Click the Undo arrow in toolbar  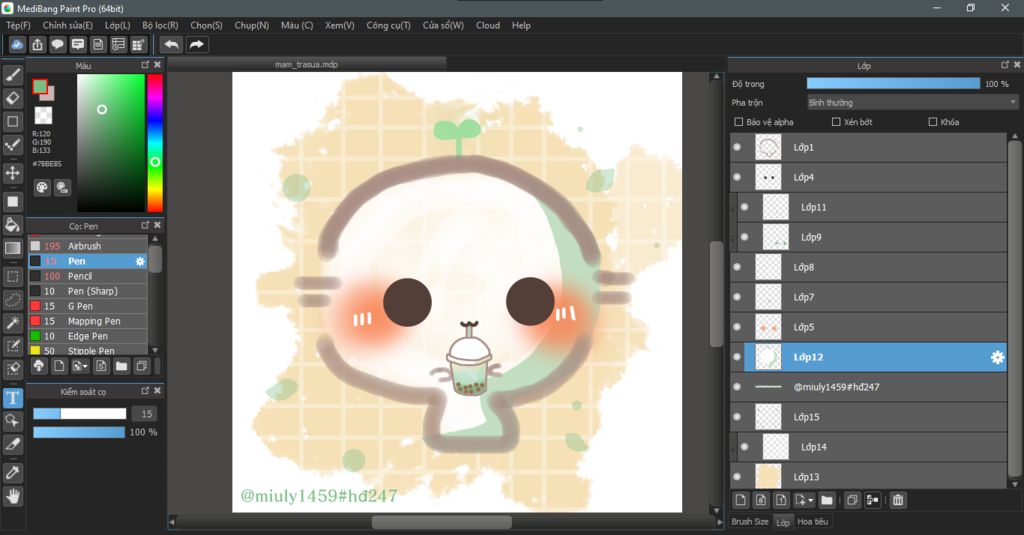pyautogui.click(x=171, y=44)
